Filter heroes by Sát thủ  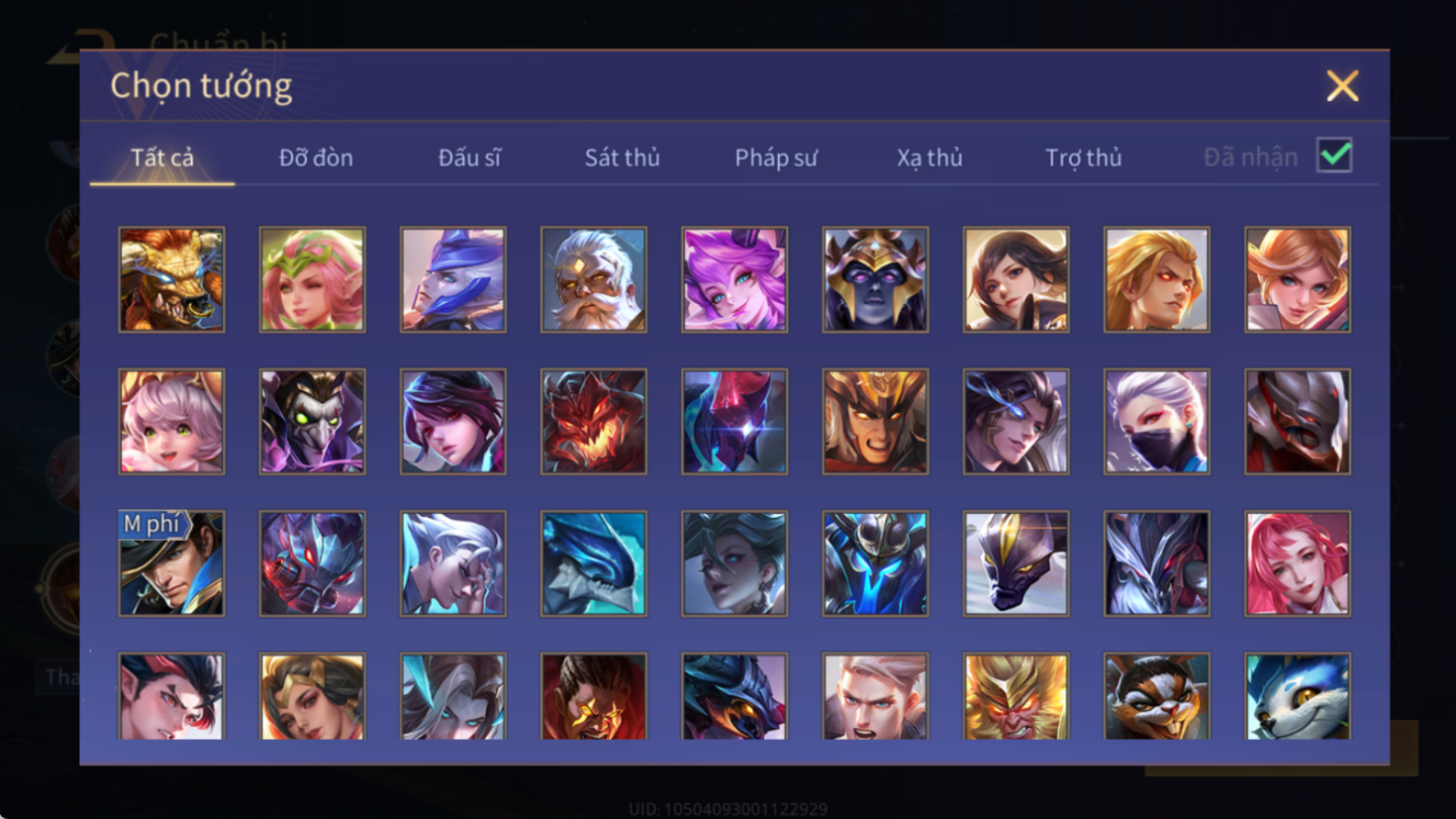point(622,157)
